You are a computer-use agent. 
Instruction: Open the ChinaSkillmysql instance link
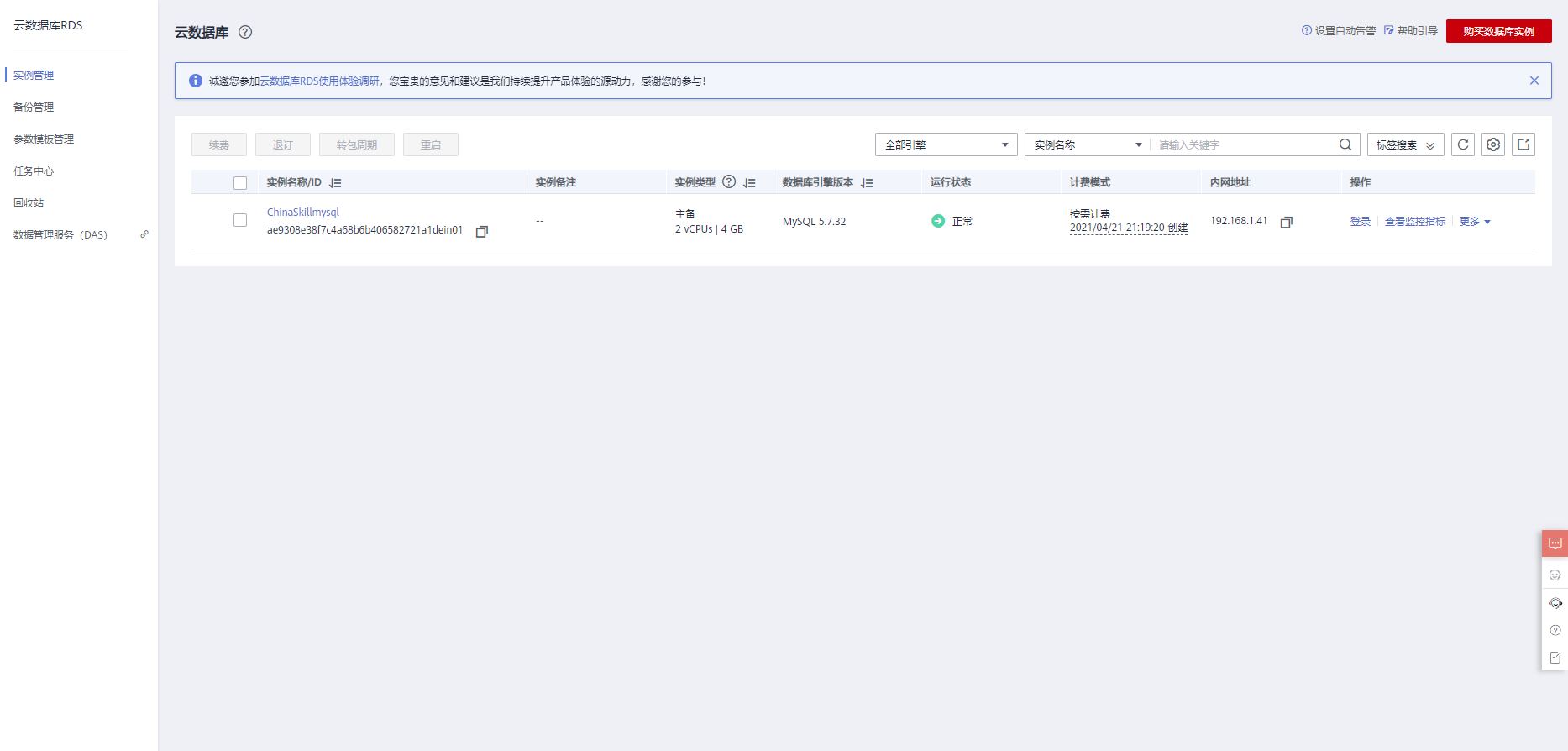(303, 213)
